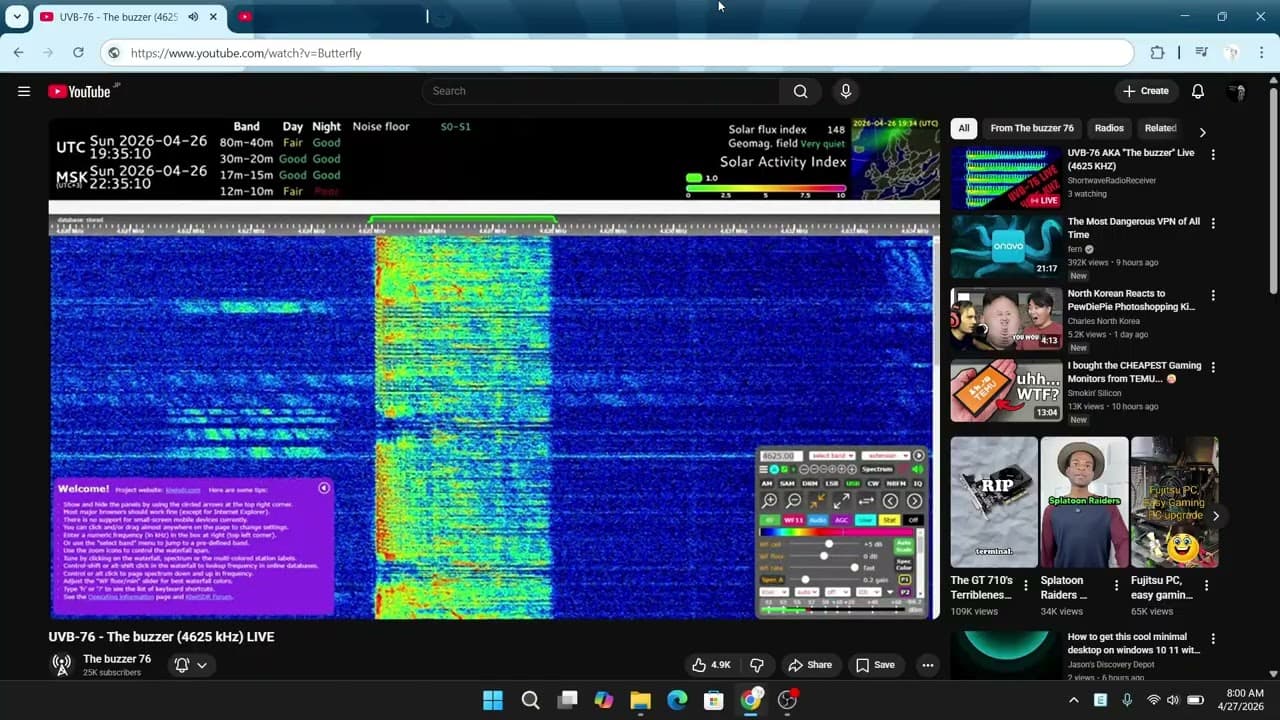Zoom in on the waterfall spectrum
Viewport: 1280px width, 720px height.
(x=769, y=501)
